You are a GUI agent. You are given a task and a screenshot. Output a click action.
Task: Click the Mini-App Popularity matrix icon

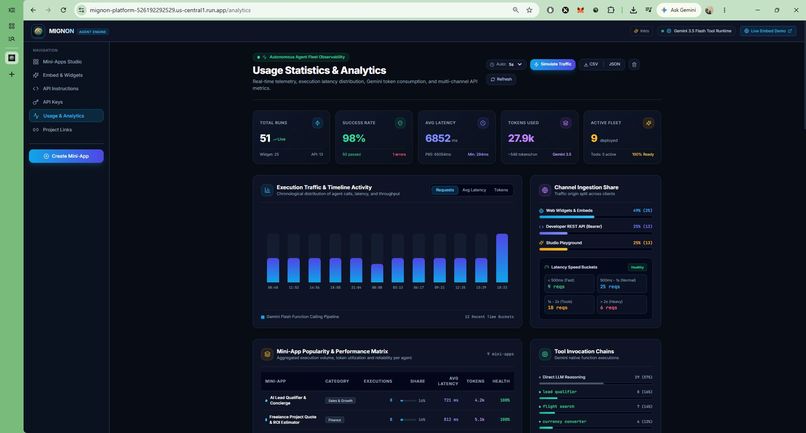[x=267, y=354]
